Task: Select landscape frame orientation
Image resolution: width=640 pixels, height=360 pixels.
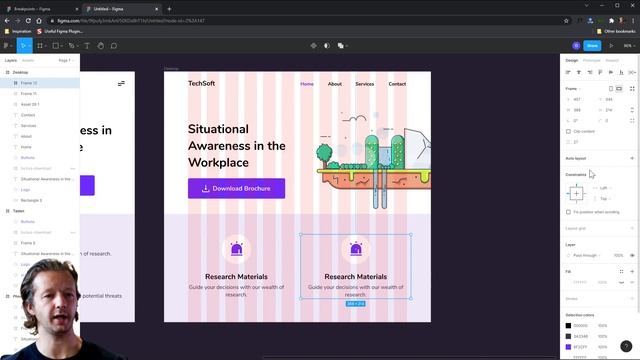Action: tap(619, 89)
